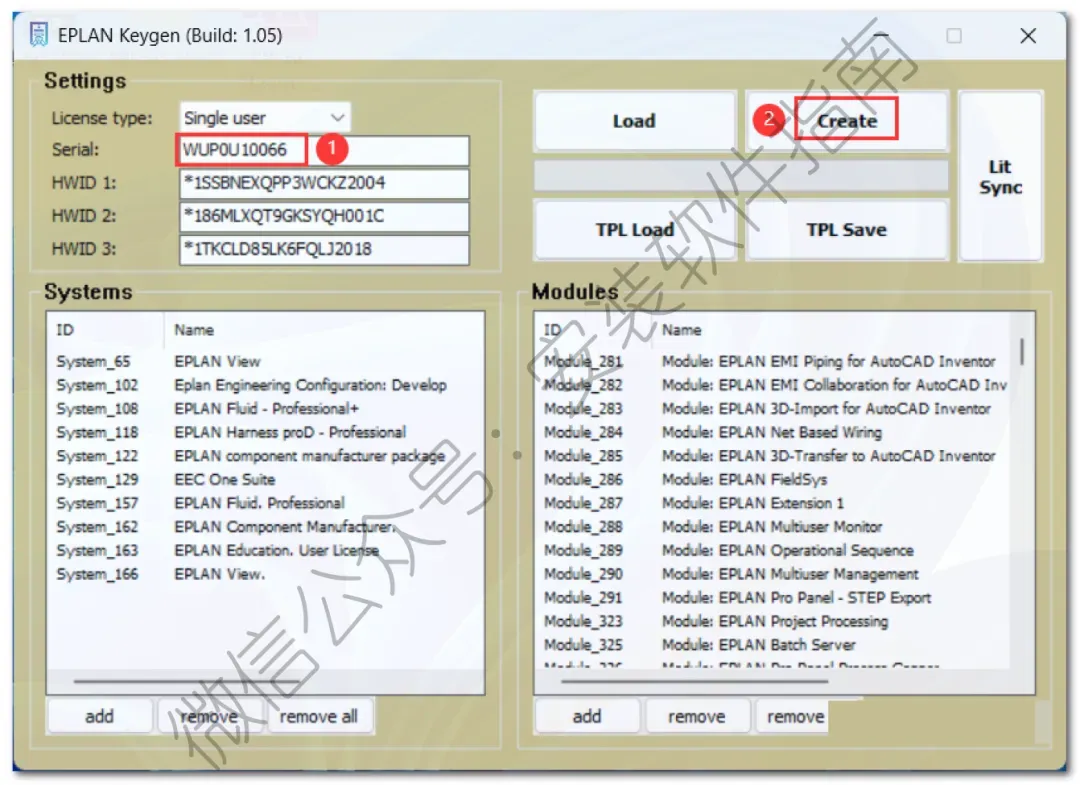Screen dimensions: 1080x785
Task: Select System_102 Eplan Engineering Configuration row
Action: coord(265,385)
